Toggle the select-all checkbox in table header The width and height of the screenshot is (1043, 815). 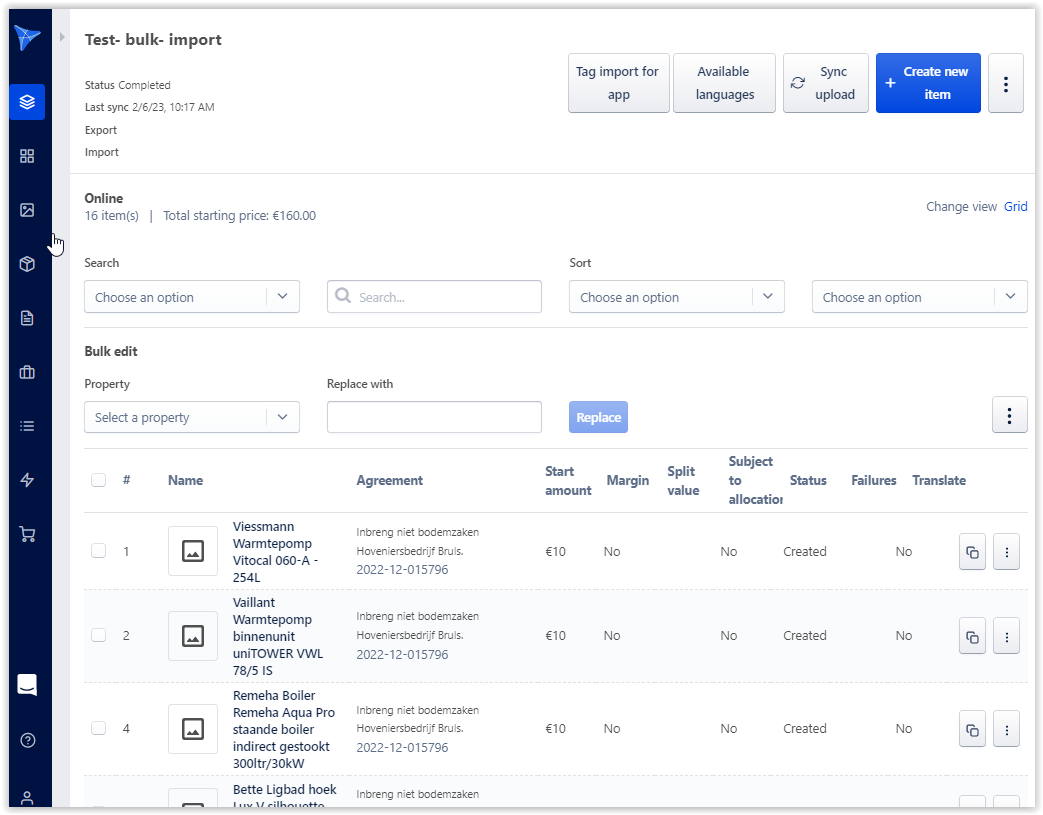[98, 480]
